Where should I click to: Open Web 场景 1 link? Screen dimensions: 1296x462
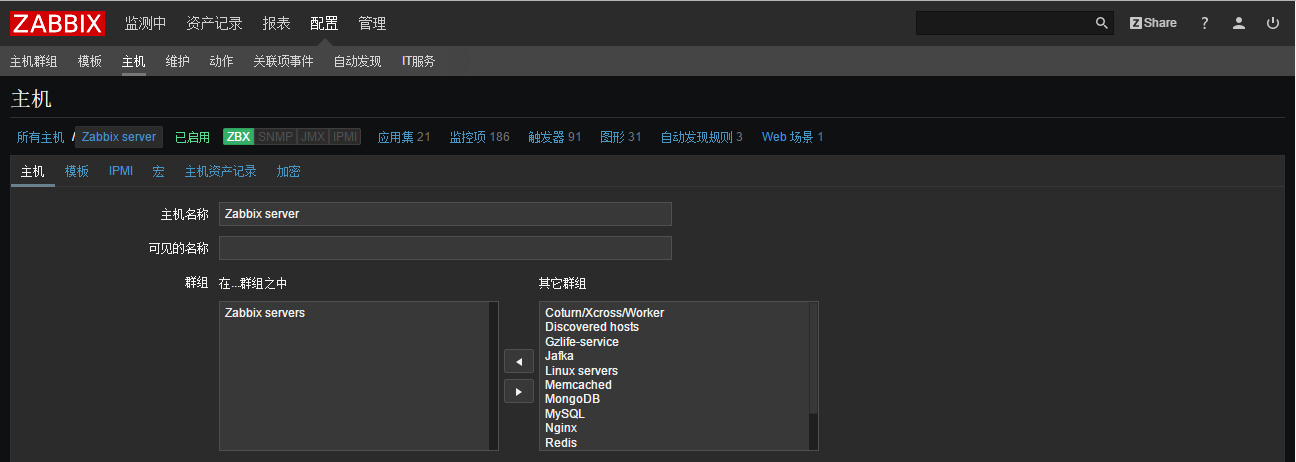coord(793,137)
